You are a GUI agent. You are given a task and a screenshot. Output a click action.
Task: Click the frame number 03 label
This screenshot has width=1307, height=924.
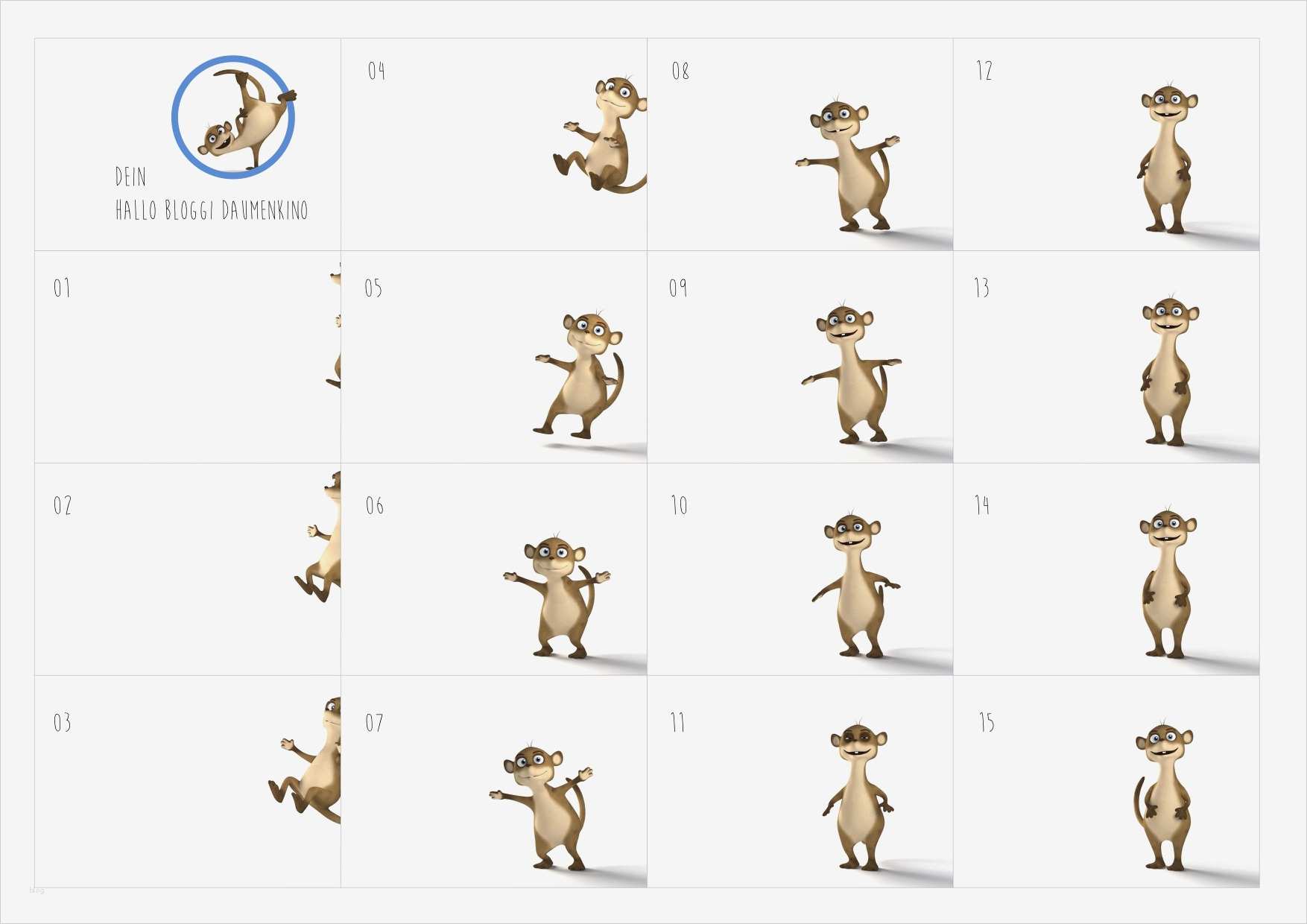[62, 722]
